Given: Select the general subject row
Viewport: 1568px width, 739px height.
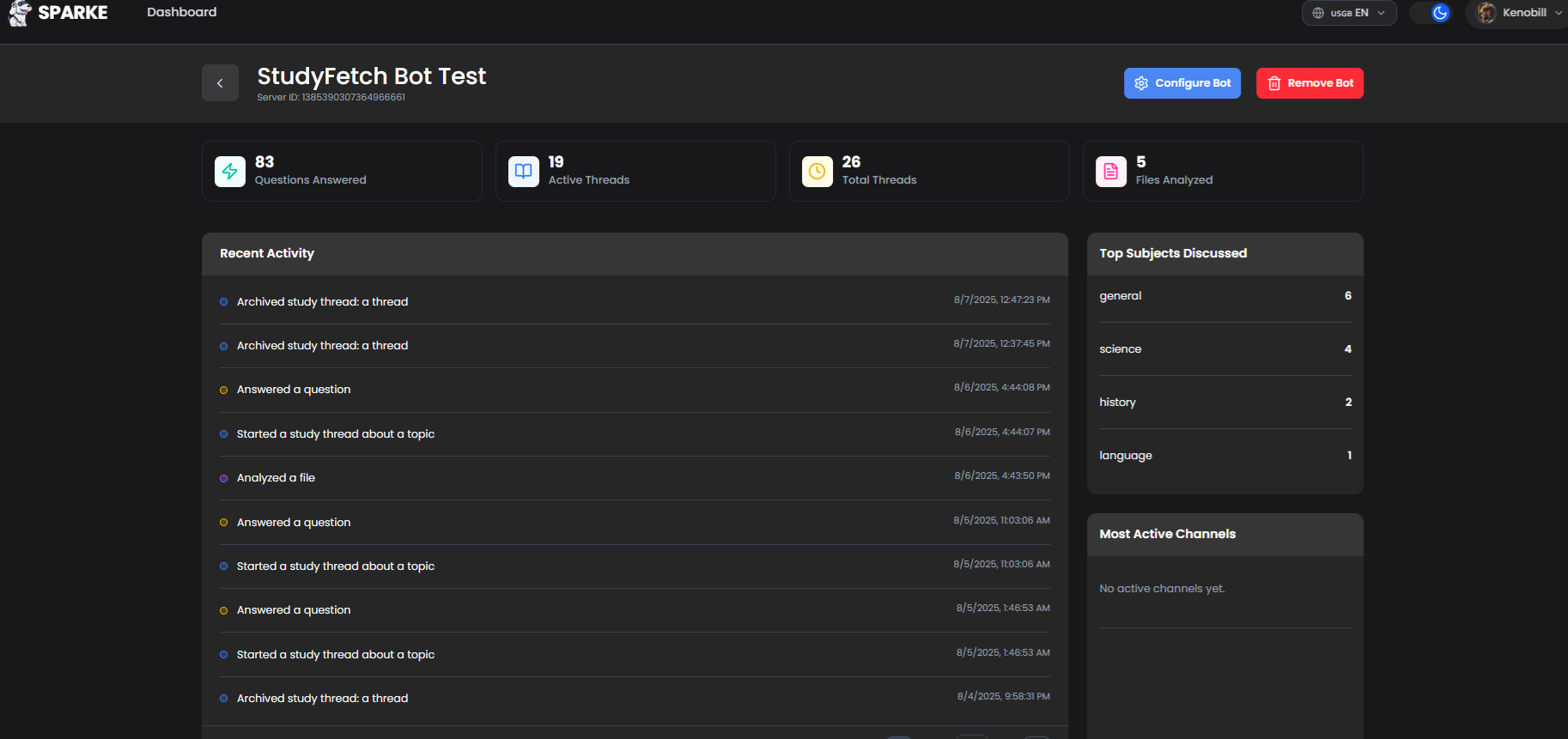Looking at the screenshot, I should [x=1225, y=296].
